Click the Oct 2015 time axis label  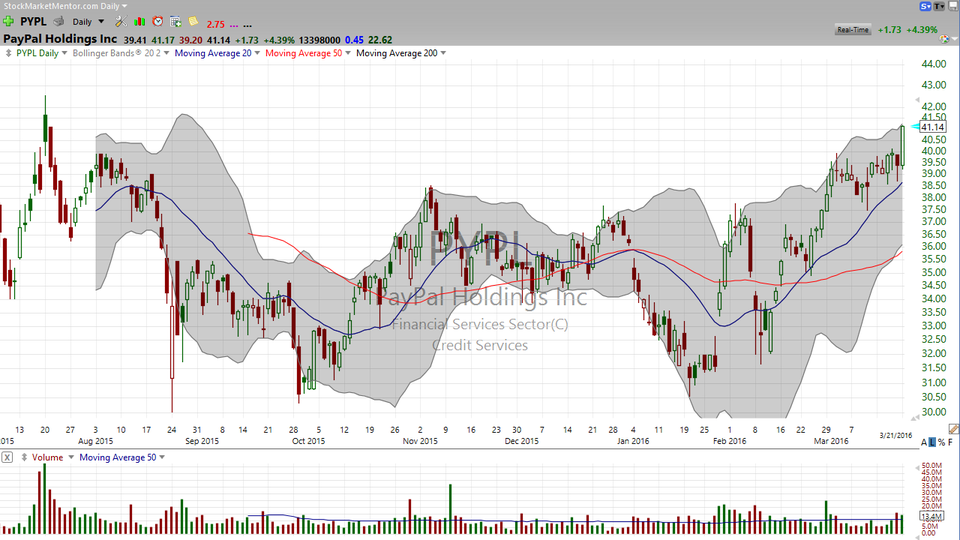308,441
